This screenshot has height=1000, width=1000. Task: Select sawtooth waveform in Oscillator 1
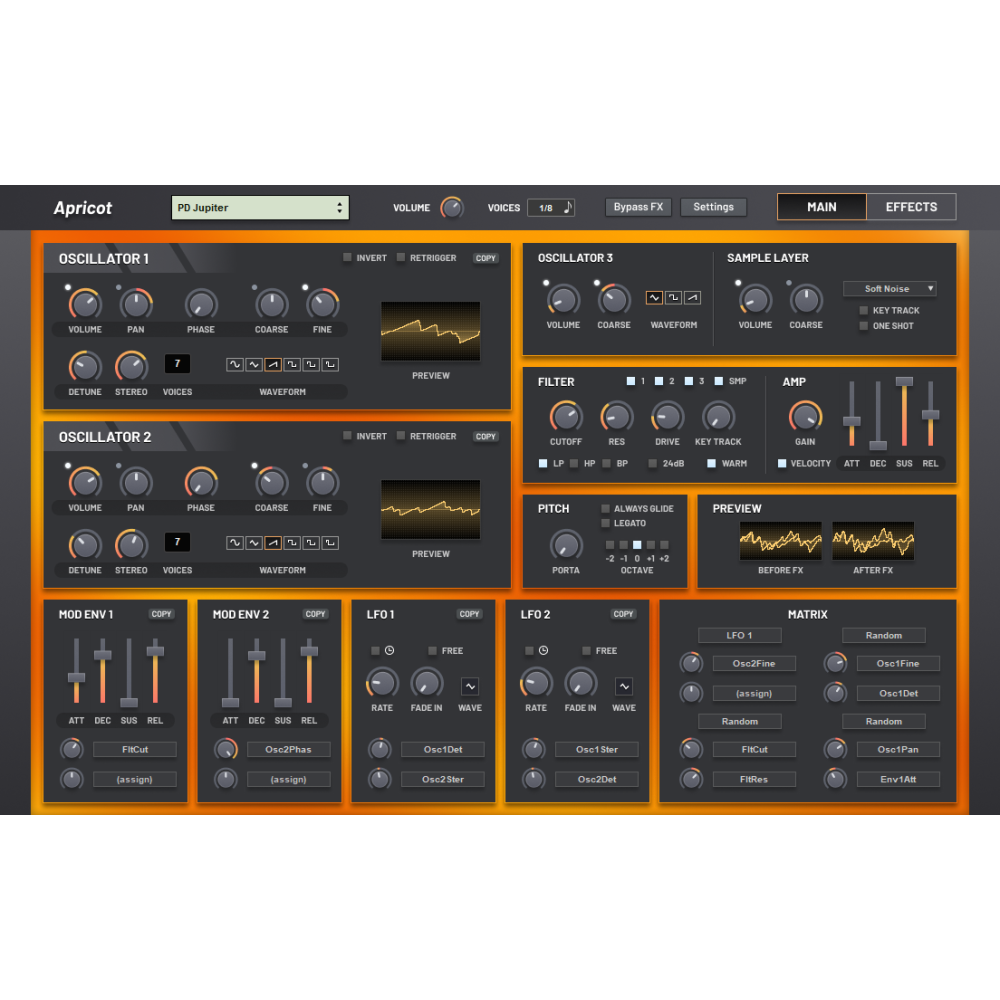coord(273,365)
